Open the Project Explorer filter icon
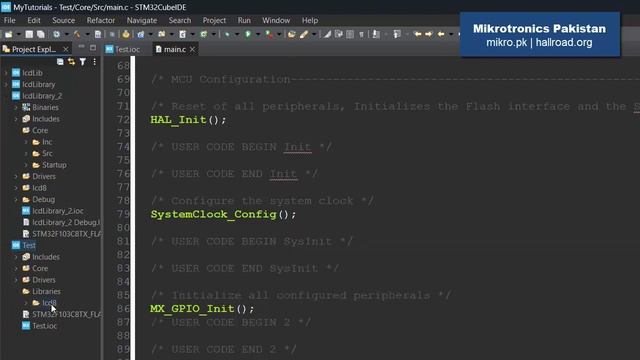This screenshot has width=640, height=360. click(x=83, y=62)
